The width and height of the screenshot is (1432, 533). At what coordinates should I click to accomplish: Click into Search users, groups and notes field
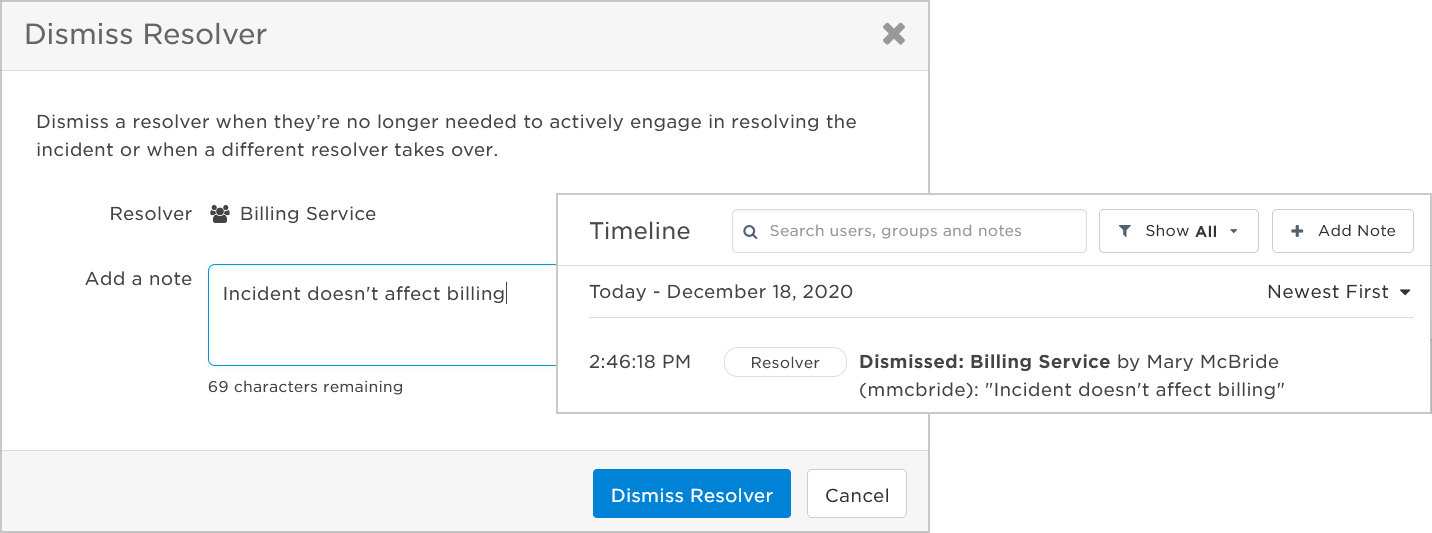pyautogui.click(x=909, y=231)
